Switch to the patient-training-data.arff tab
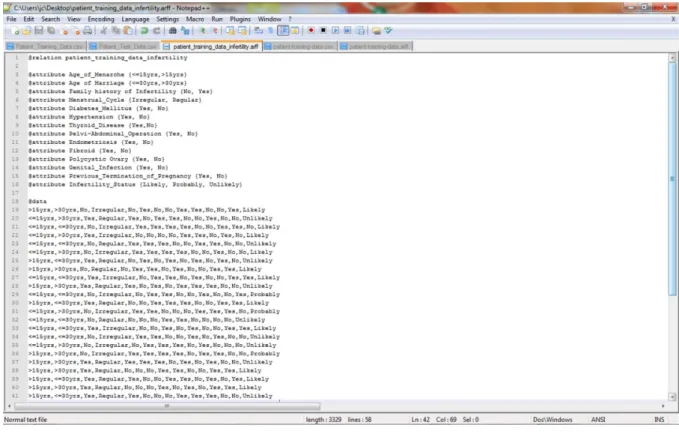This screenshot has width=679, height=437. [x=375, y=46]
